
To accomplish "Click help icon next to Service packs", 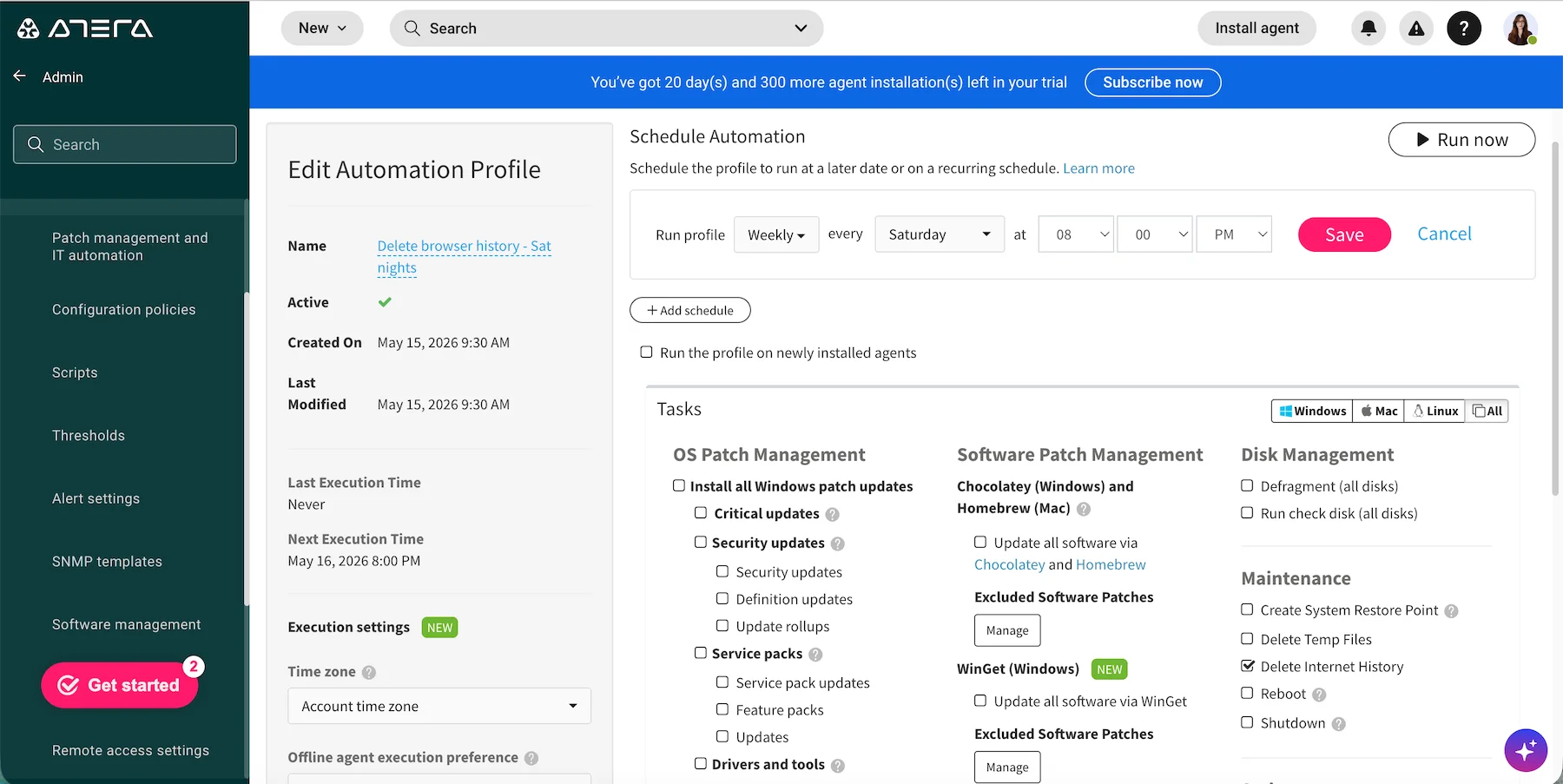I will pos(814,654).
